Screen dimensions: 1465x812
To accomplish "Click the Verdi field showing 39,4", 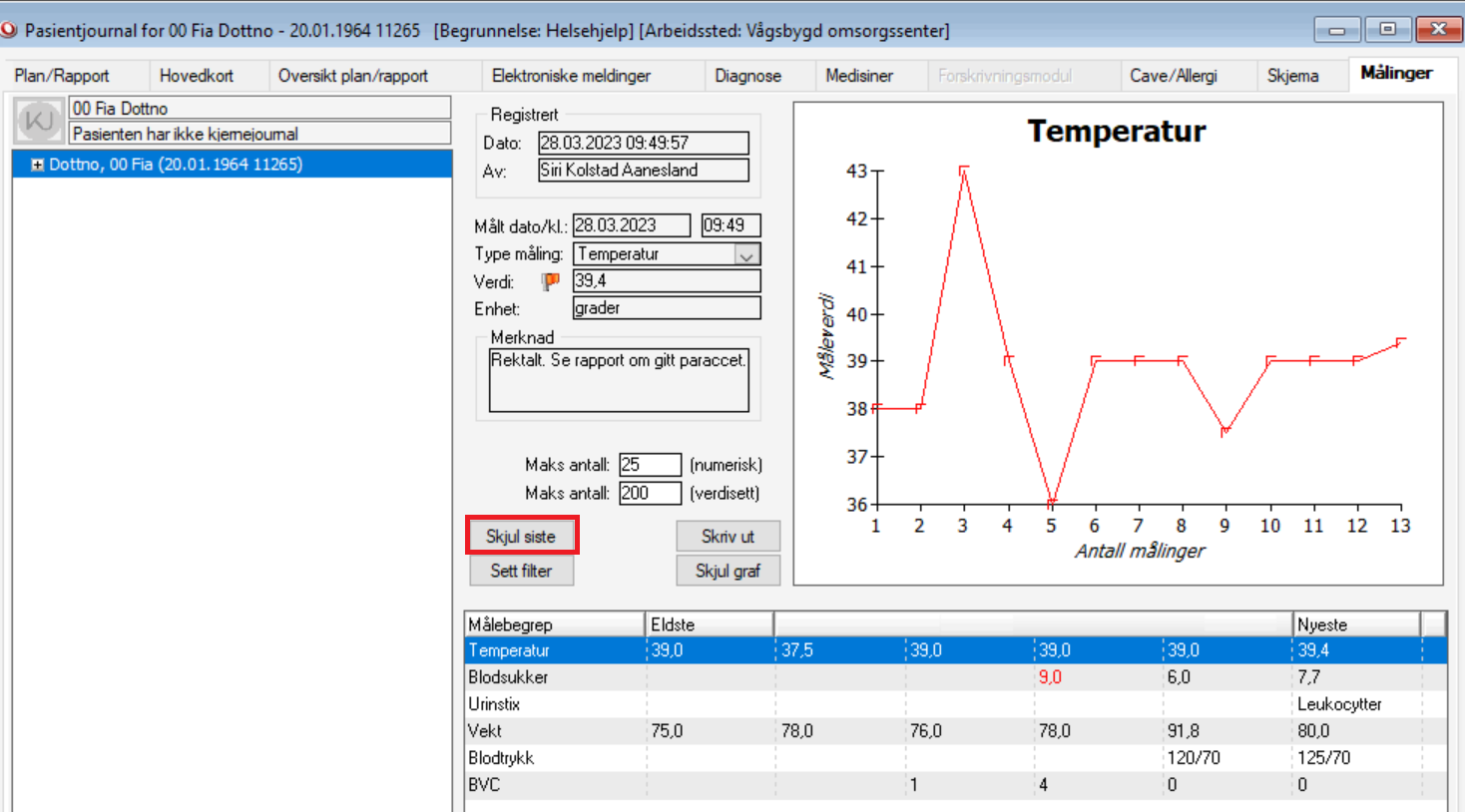I will point(667,281).
